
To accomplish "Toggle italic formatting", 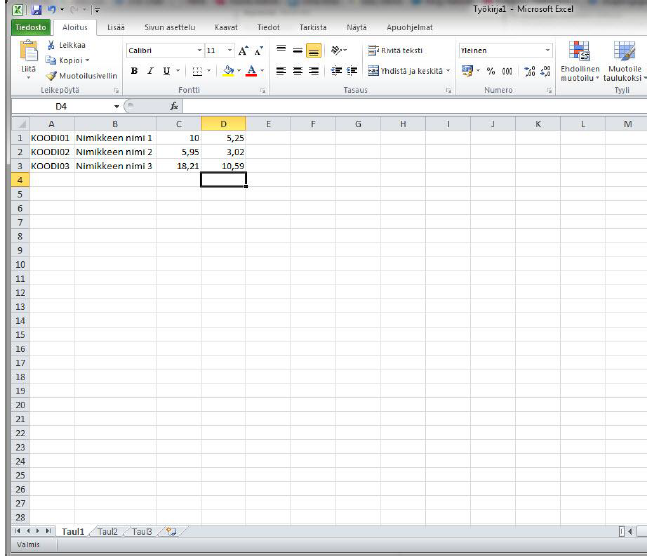I will point(150,71).
